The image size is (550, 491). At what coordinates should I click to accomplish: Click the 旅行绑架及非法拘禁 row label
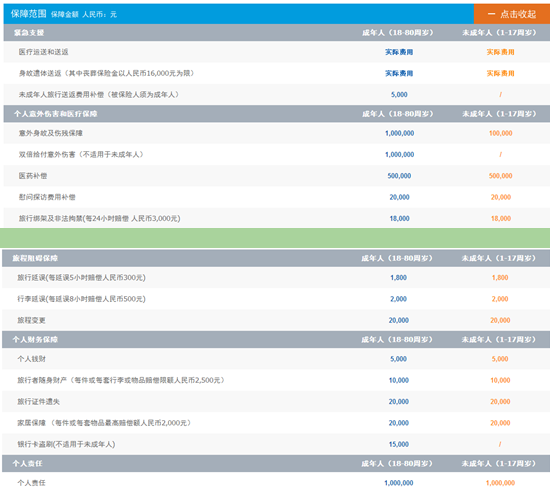[x=100, y=218]
